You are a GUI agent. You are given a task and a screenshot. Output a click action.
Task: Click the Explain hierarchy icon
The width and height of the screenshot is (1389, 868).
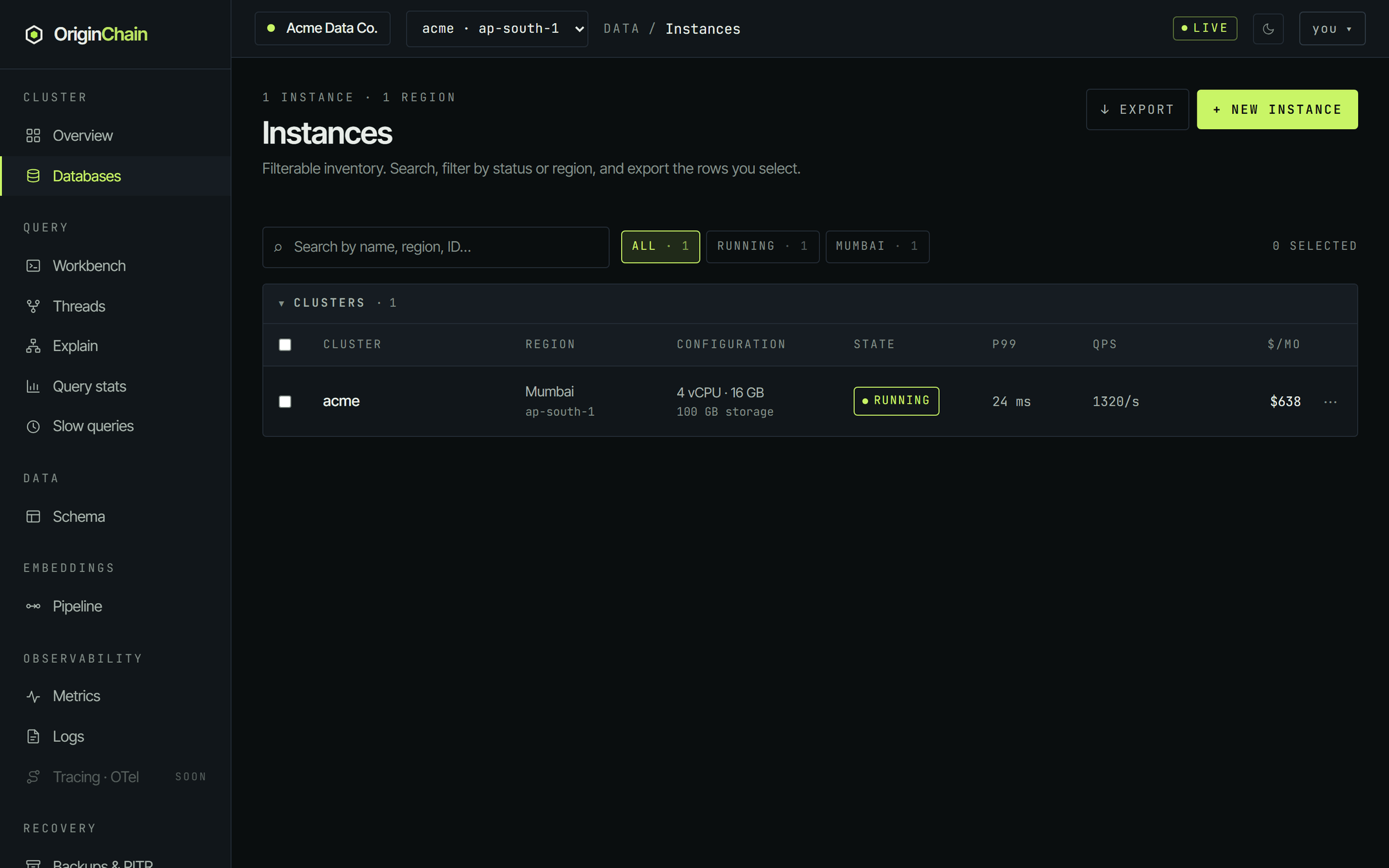pos(33,346)
